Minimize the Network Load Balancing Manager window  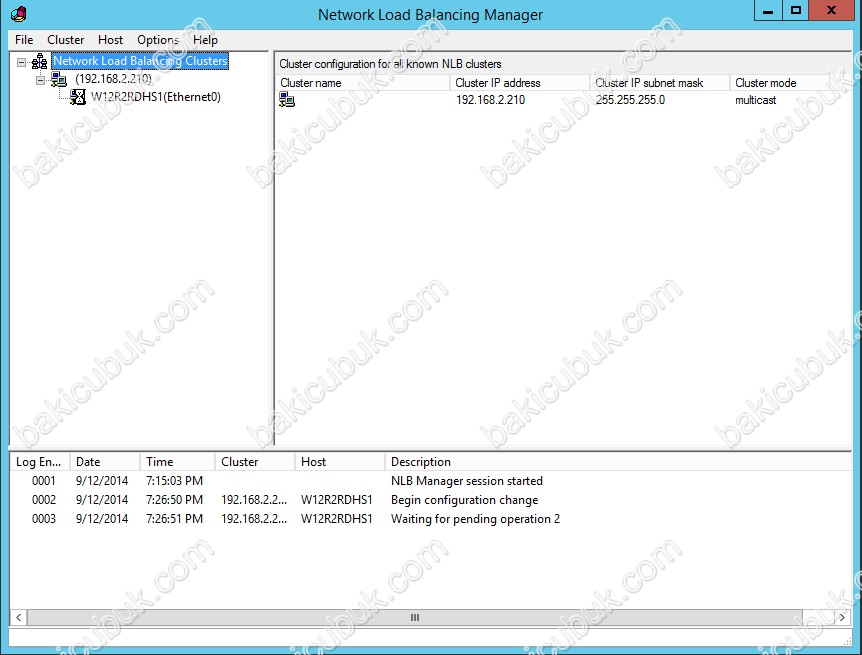pos(768,11)
